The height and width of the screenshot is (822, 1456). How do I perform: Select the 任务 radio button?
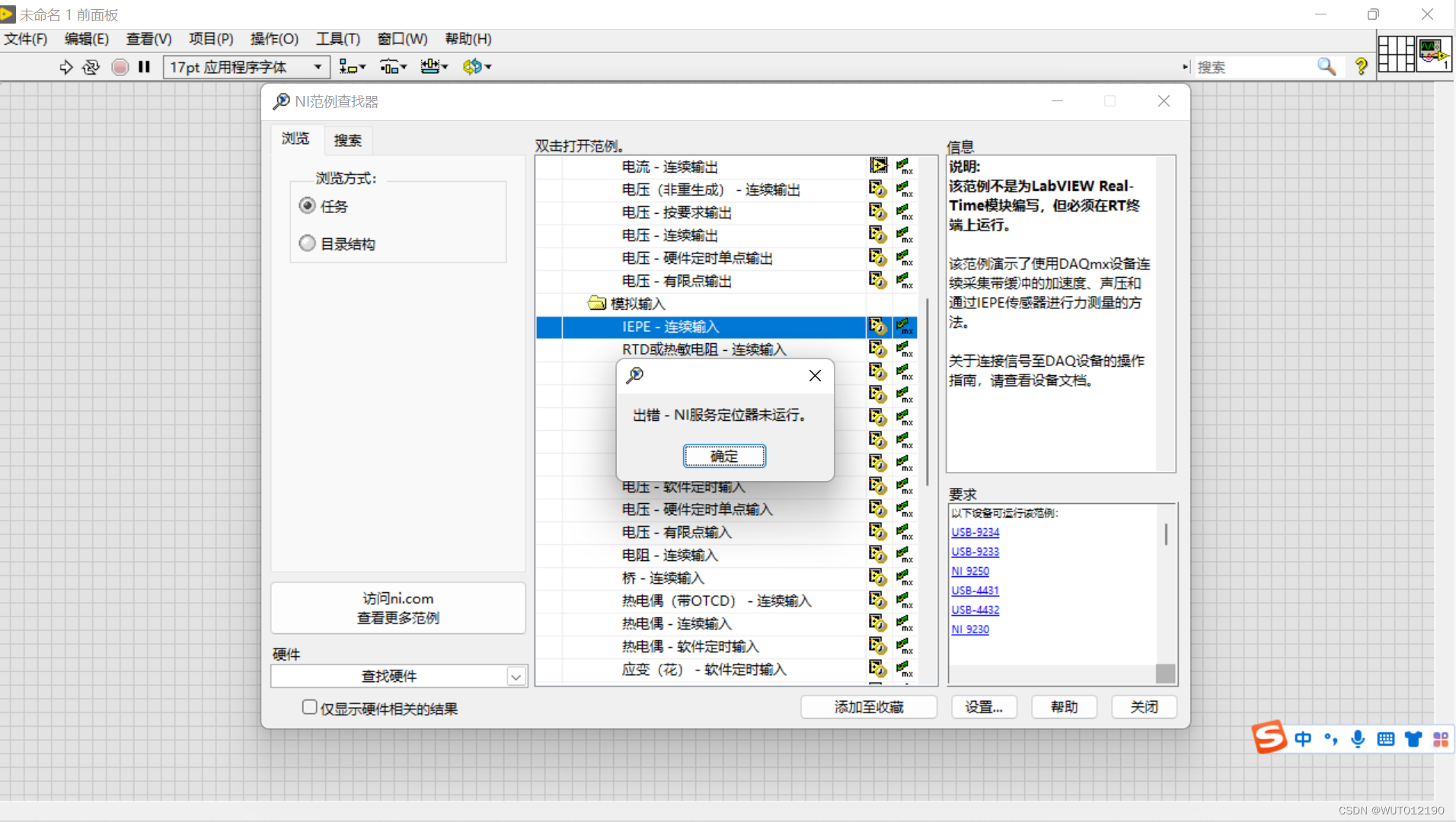(x=308, y=205)
